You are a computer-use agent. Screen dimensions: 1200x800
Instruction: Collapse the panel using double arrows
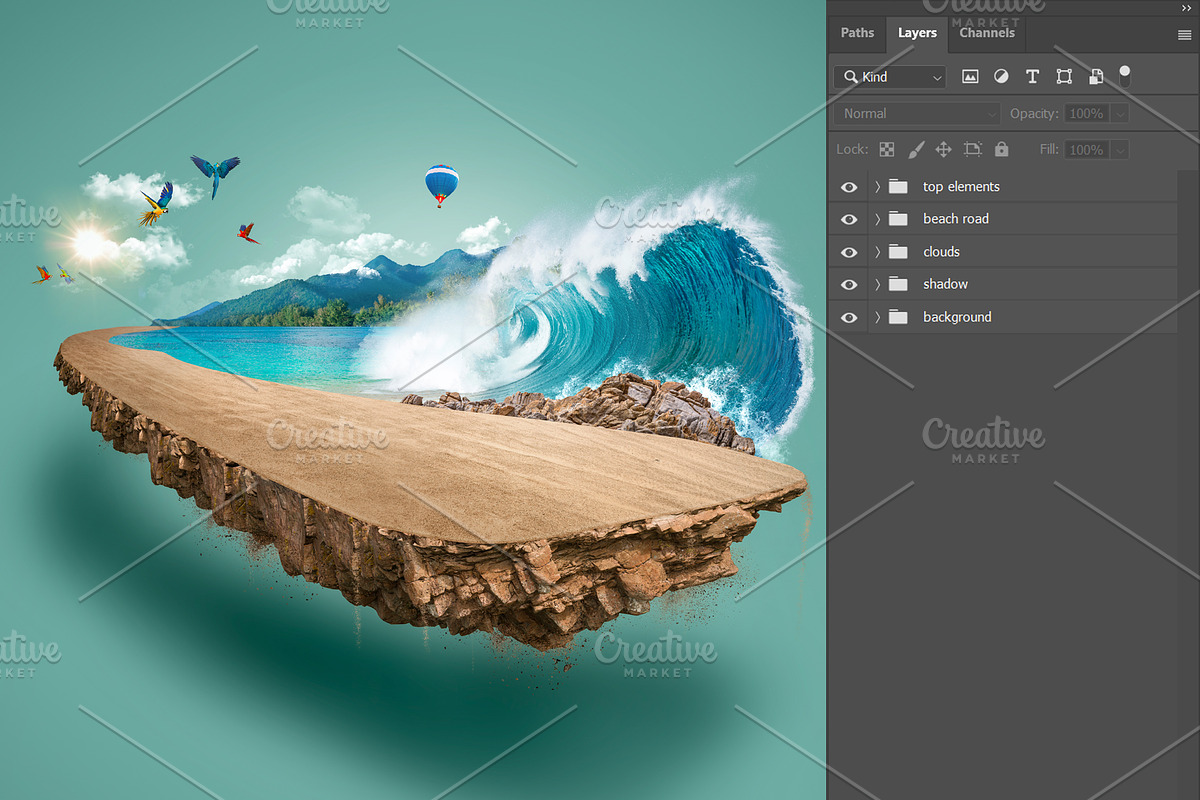click(1186, 7)
